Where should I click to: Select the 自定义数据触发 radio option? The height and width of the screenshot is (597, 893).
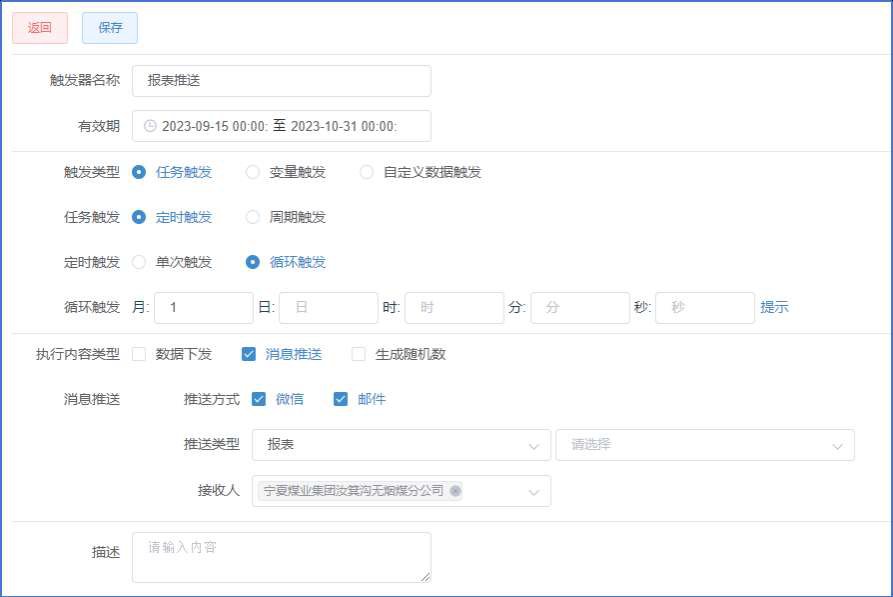pos(366,172)
